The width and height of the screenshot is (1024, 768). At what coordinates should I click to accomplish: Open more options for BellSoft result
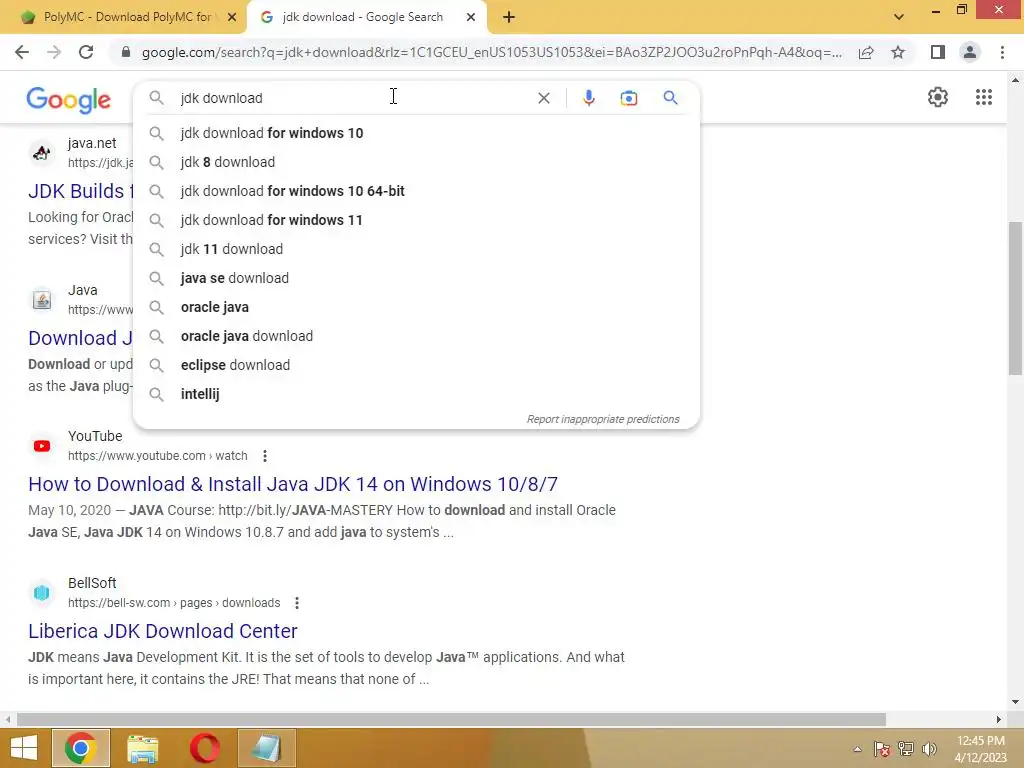[x=296, y=603]
